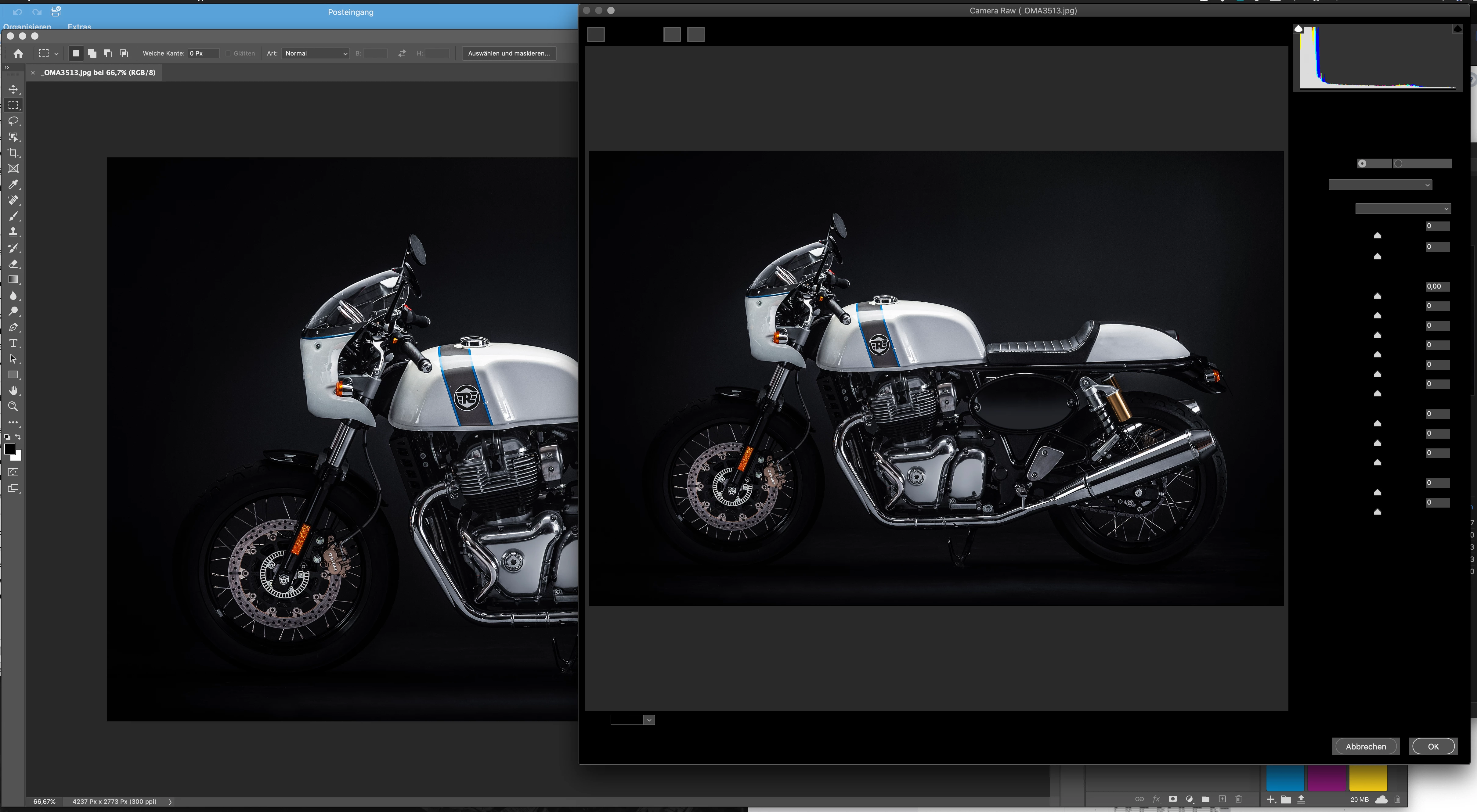
Task: Open the Art dropdown set to Normal
Action: (315, 53)
